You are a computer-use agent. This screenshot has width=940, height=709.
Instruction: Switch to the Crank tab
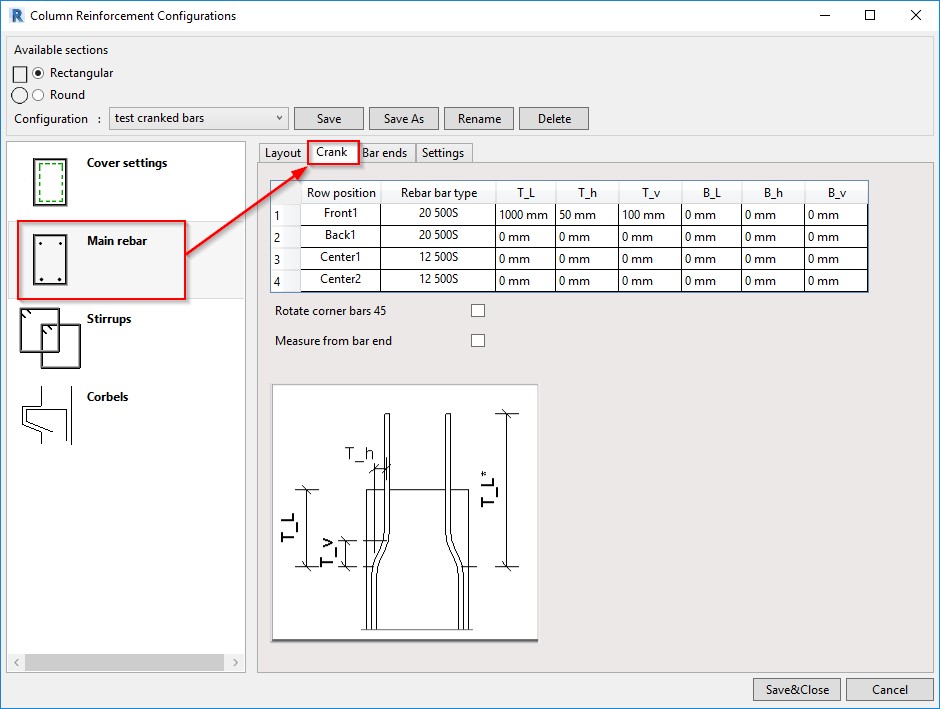point(333,152)
